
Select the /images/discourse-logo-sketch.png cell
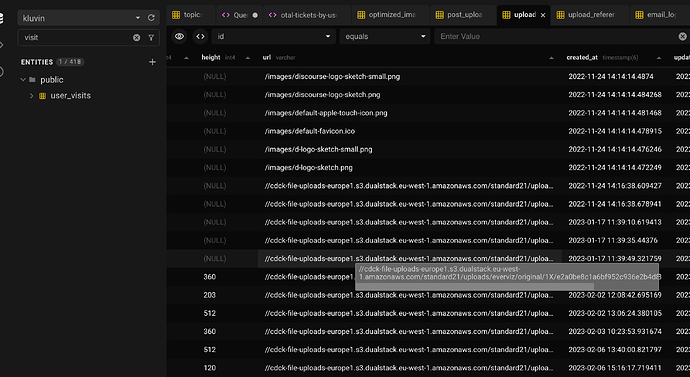point(323,95)
